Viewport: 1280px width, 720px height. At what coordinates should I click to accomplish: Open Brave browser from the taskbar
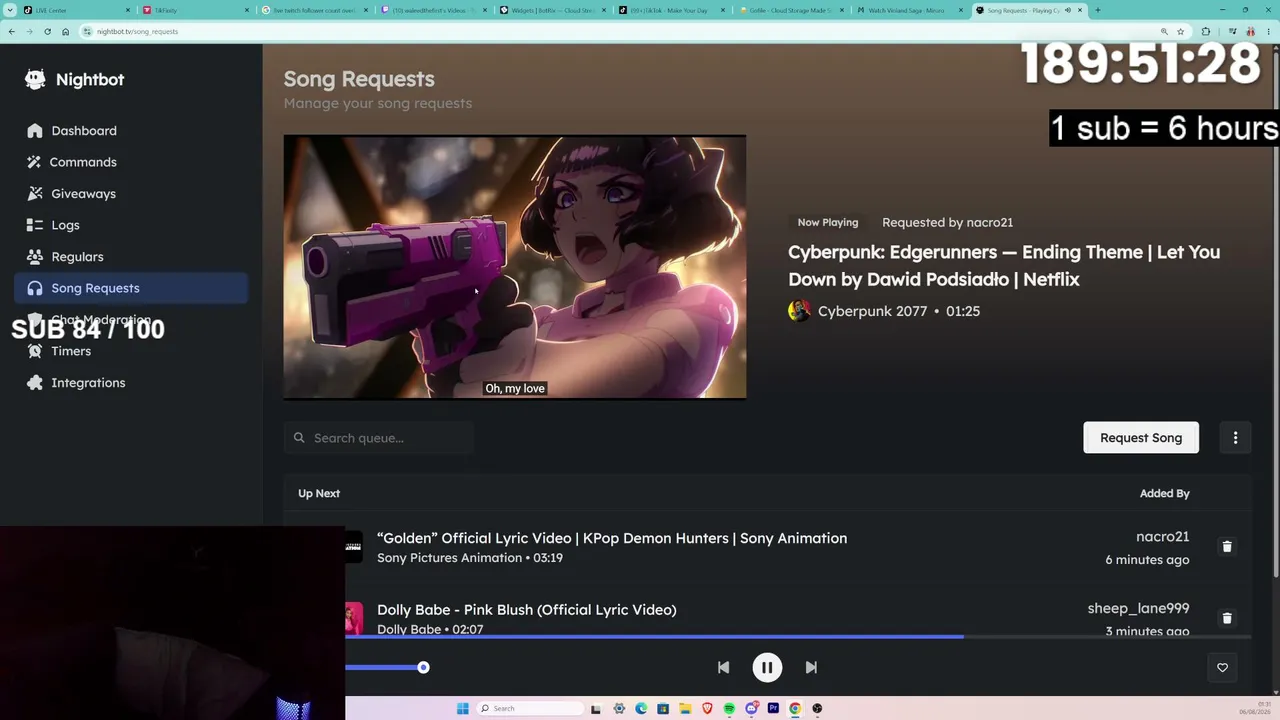click(707, 708)
